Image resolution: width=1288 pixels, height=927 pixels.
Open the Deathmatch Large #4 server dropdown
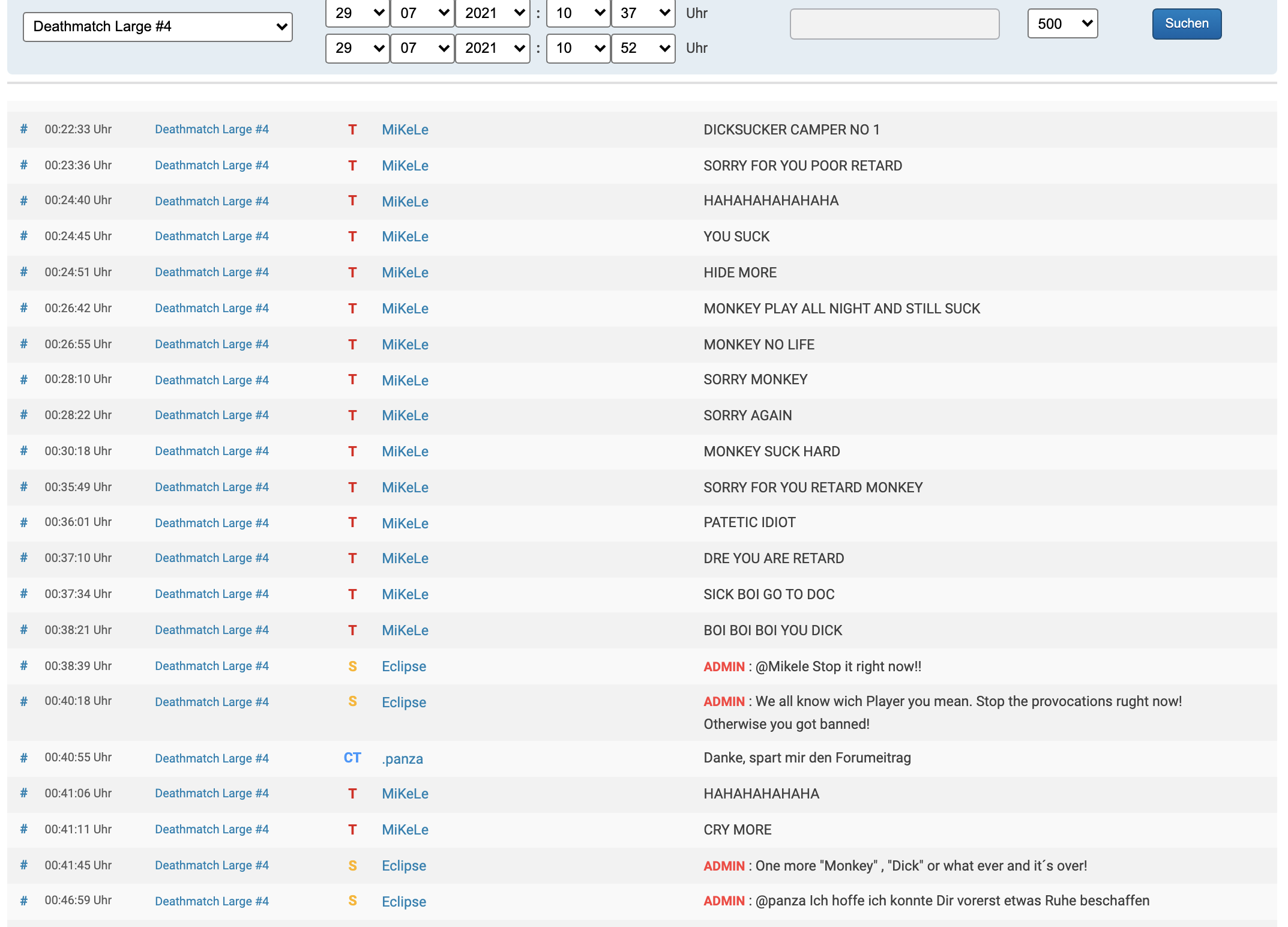(x=158, y=26)
